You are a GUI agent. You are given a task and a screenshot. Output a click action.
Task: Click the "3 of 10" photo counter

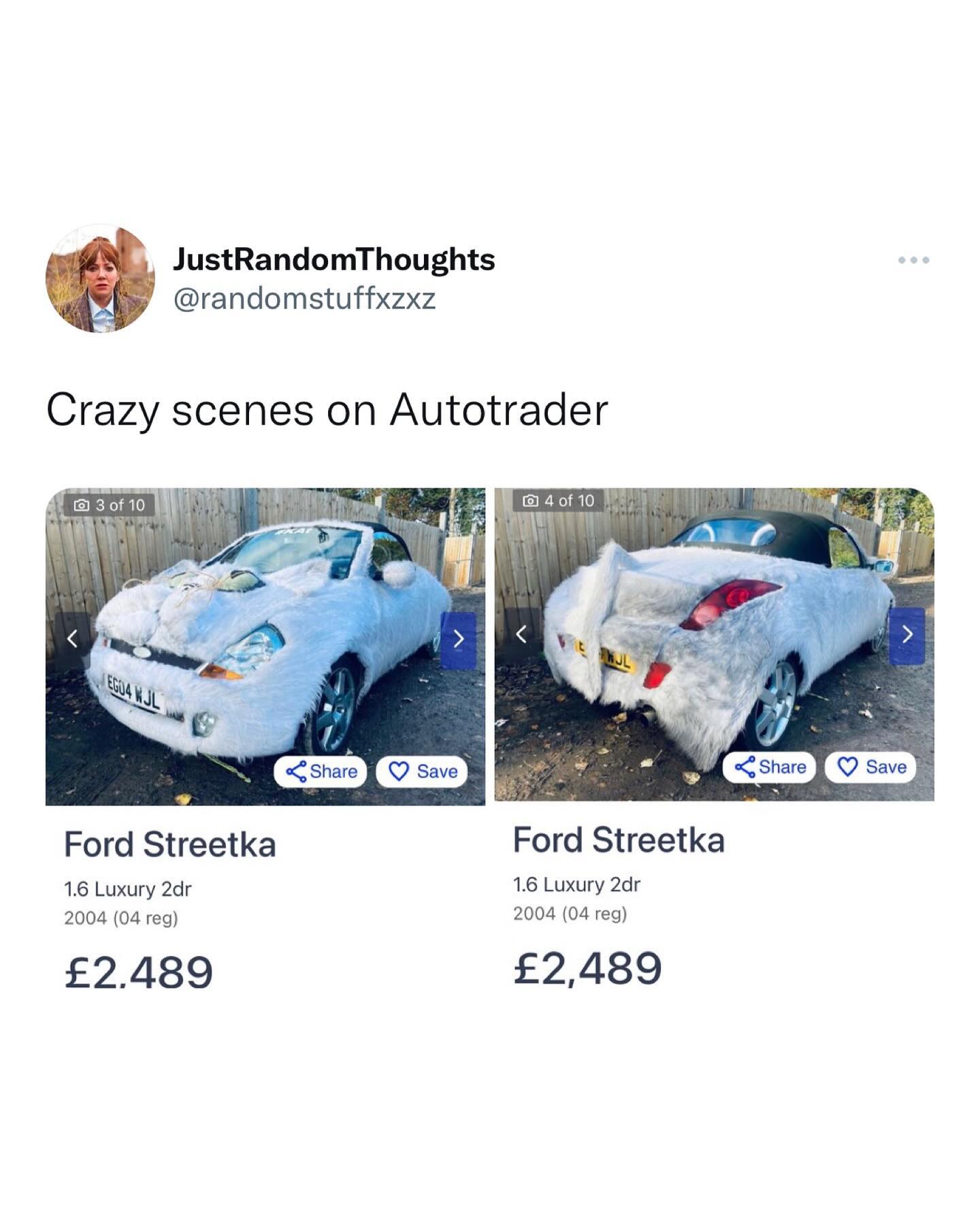(x=110, y=505)
